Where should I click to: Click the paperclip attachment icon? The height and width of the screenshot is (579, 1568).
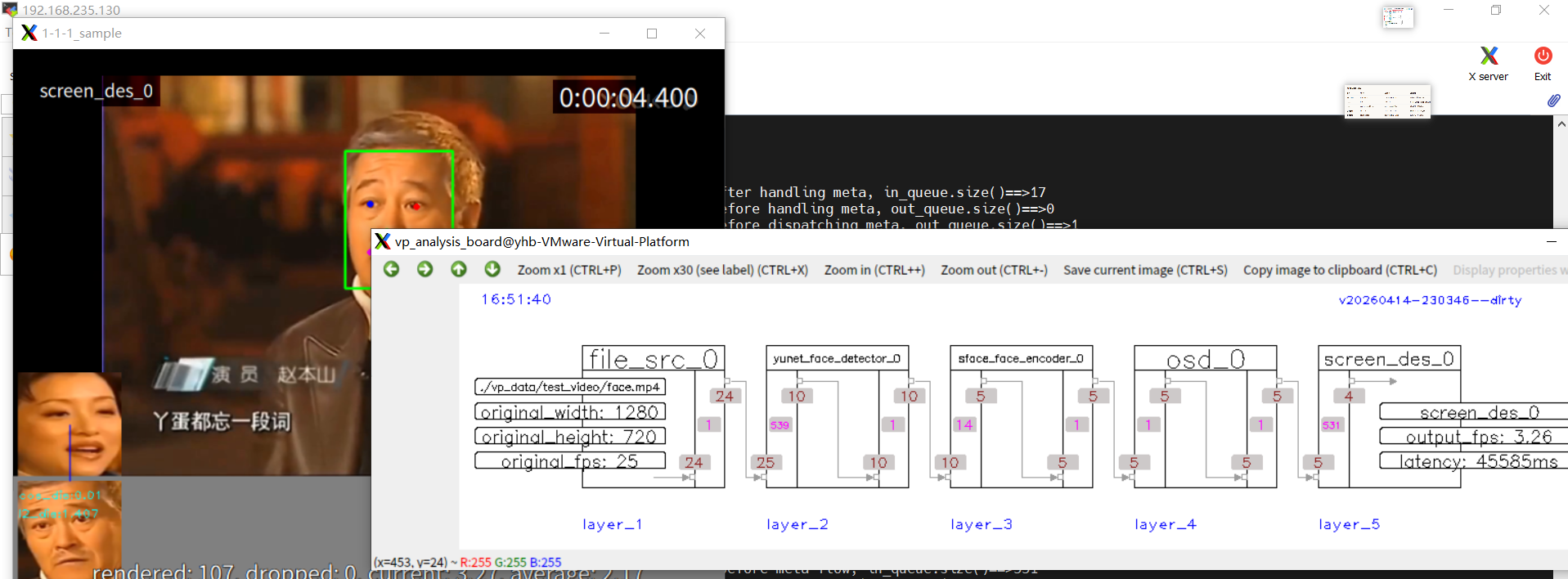pyautogui.click(x=1553, y=101)
